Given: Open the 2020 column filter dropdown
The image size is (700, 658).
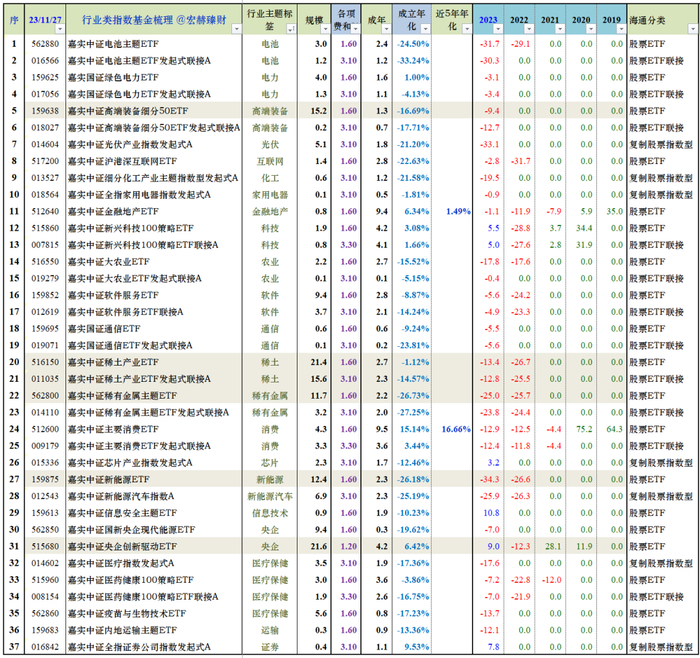Looking at the screenshot, I should point(591,29).
